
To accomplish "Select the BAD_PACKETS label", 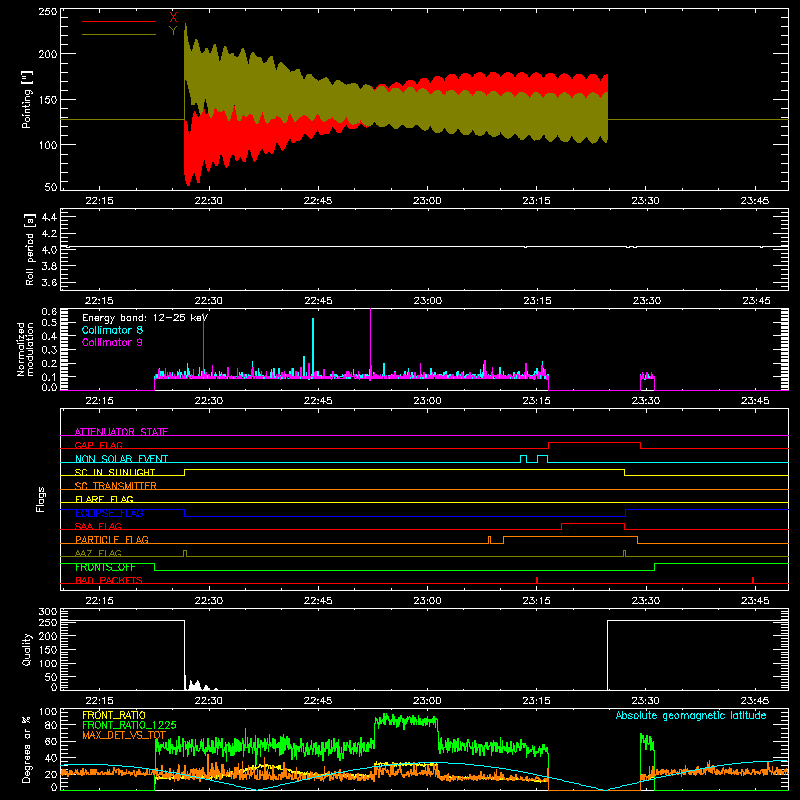I will (x=109, y=580).
